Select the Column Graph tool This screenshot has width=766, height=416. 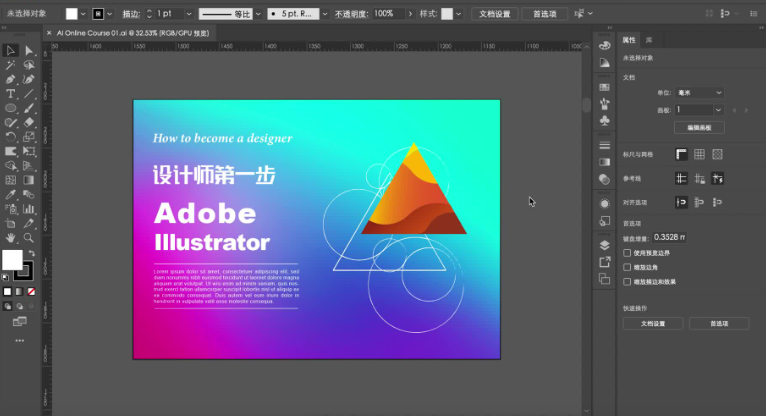(29, 209)
